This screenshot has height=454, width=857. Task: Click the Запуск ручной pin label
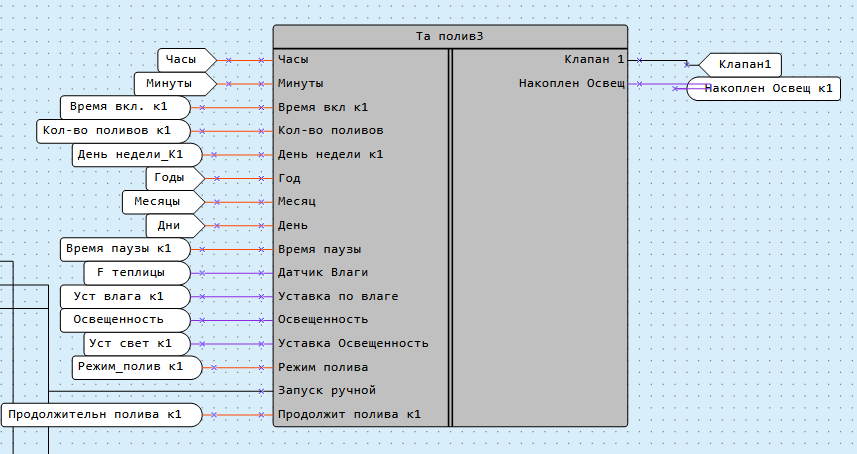327,391
